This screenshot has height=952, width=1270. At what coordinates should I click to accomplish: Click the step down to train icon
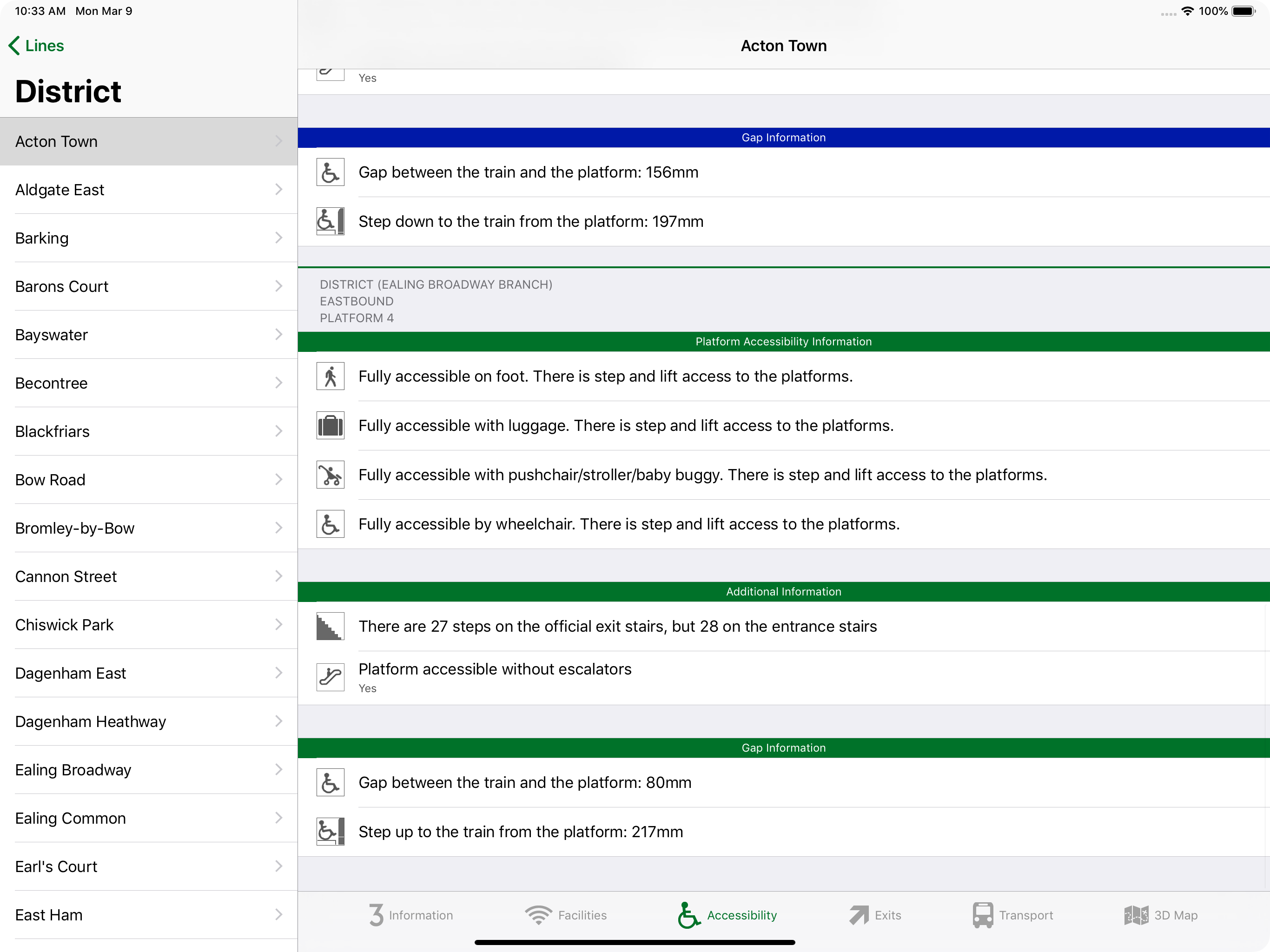(x=330, y=222)
